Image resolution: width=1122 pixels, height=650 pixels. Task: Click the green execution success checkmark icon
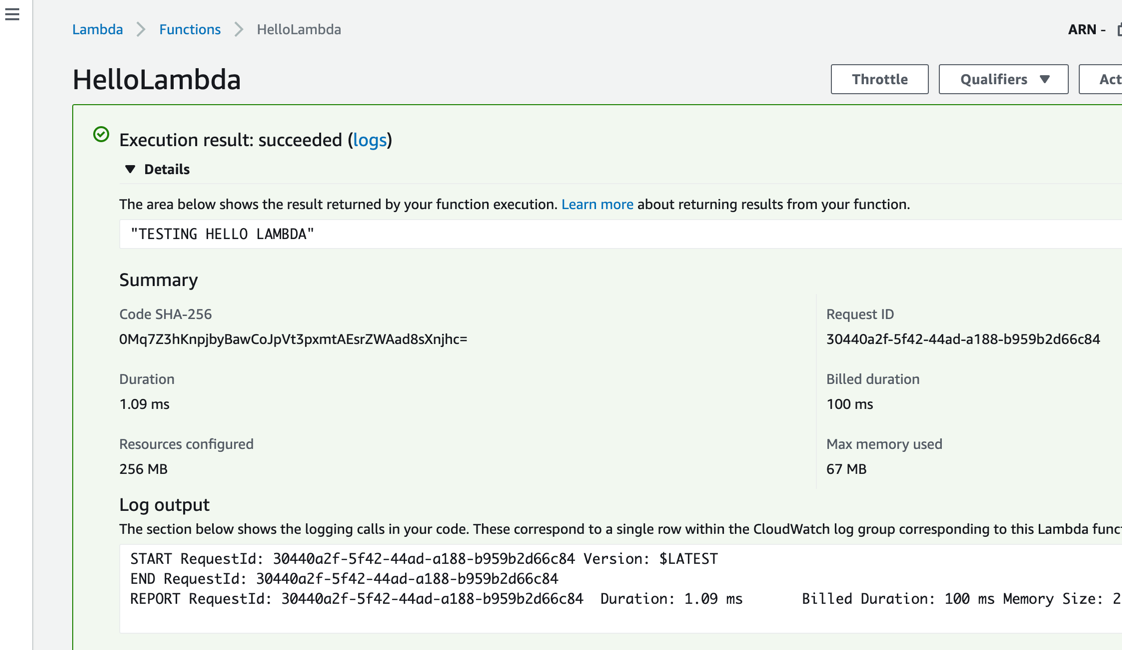[102, 135]
